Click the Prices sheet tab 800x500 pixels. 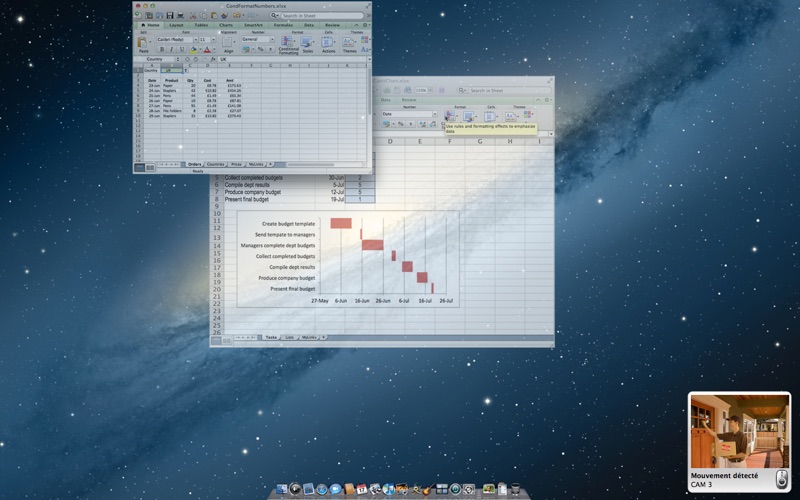tap(237, 164)
